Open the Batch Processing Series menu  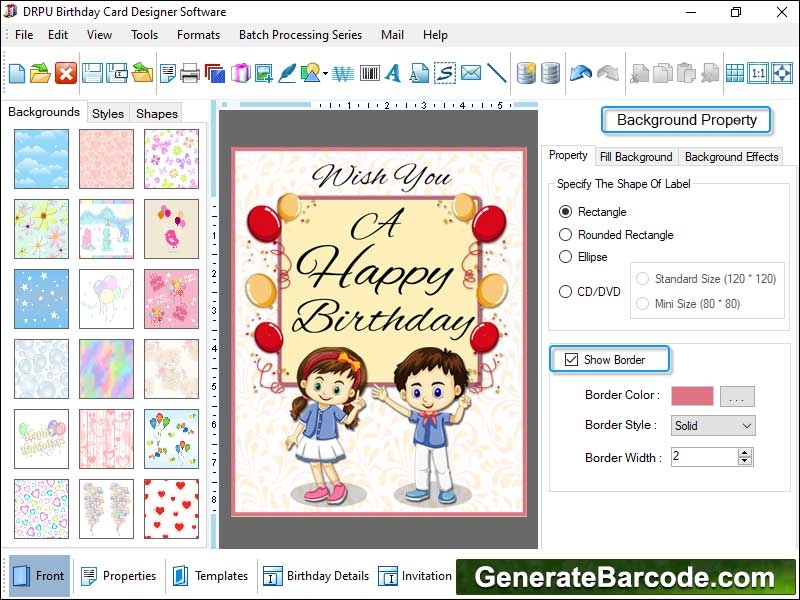(300, 35)
